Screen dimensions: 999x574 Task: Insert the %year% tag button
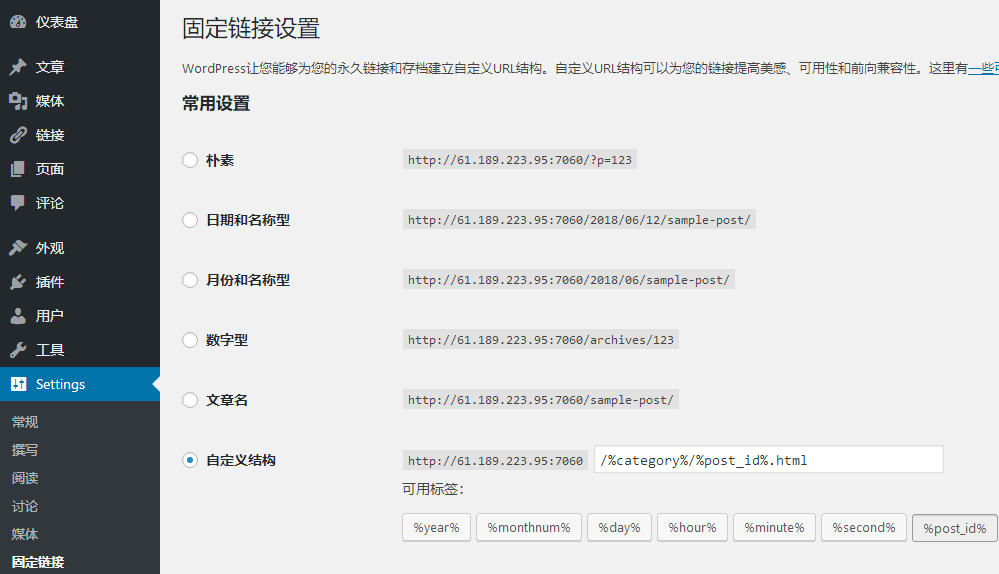435,528
